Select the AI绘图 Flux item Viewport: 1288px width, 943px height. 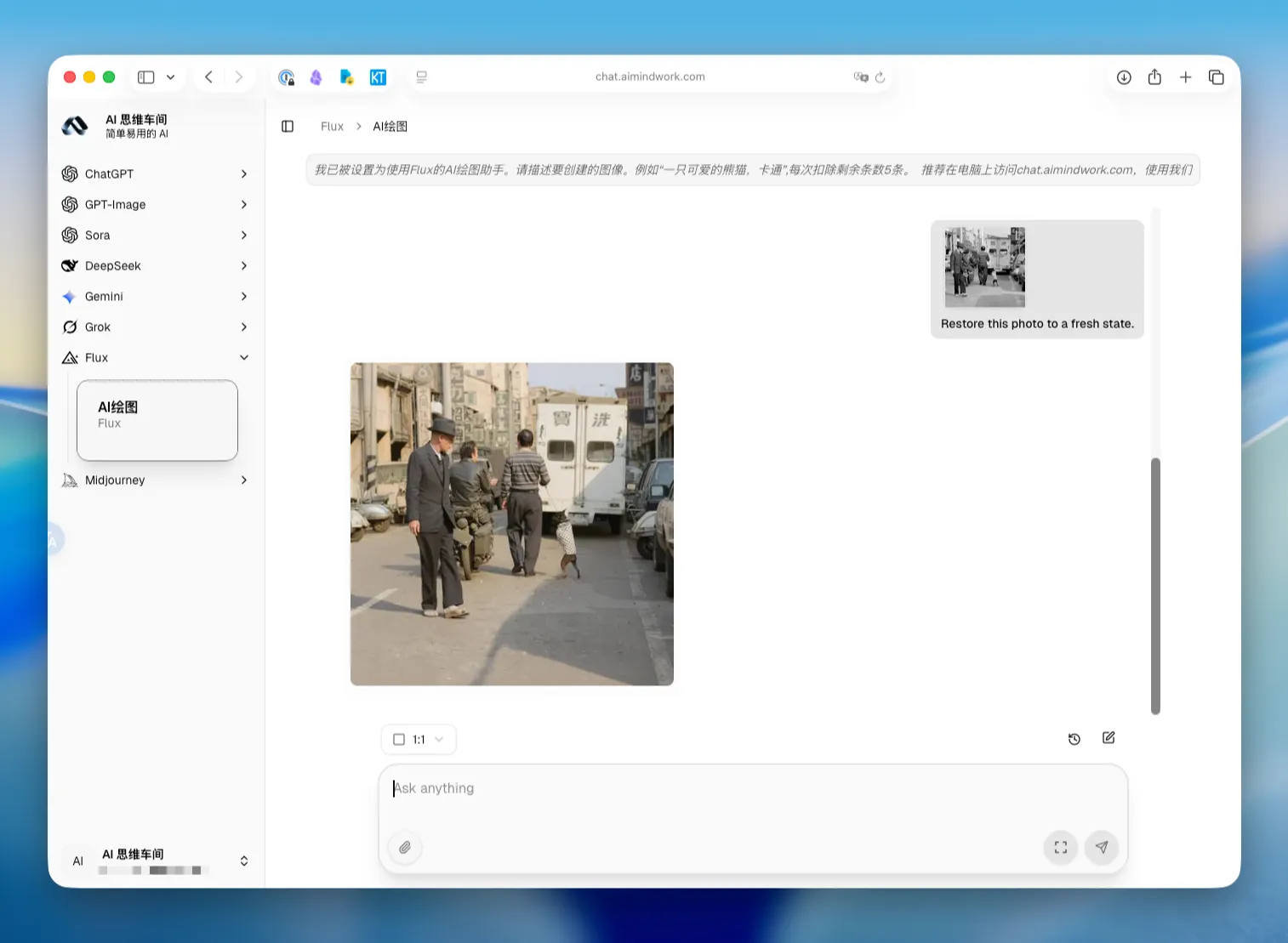pos(157,420)
